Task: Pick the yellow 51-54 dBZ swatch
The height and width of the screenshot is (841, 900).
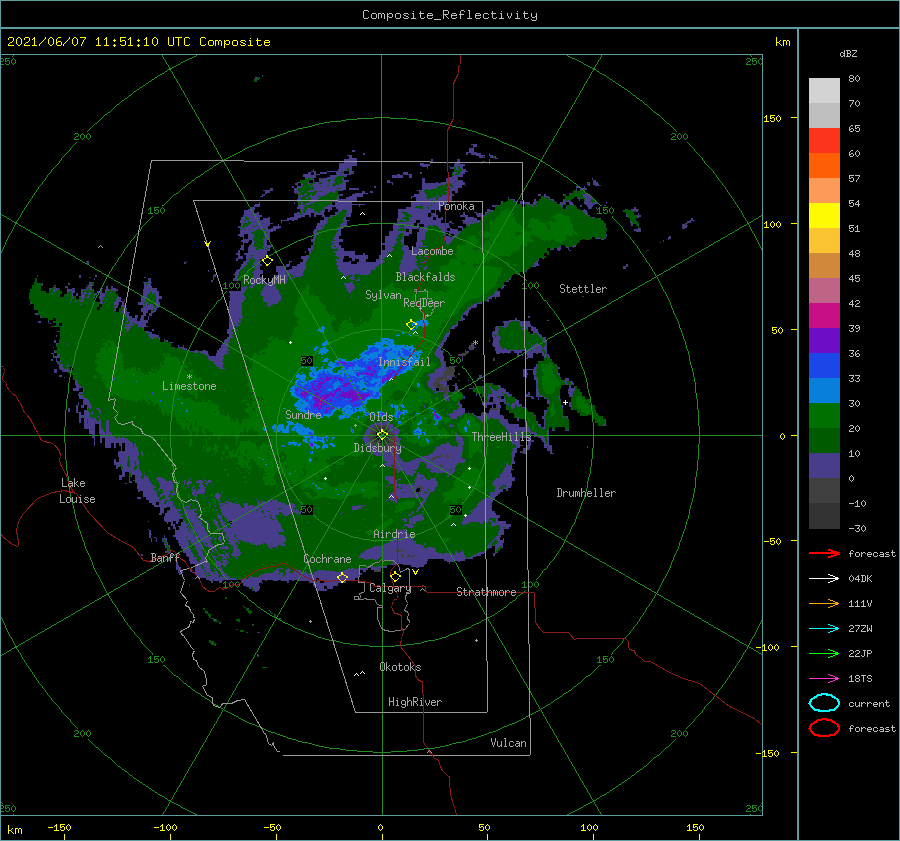Action: click(824, 216)
